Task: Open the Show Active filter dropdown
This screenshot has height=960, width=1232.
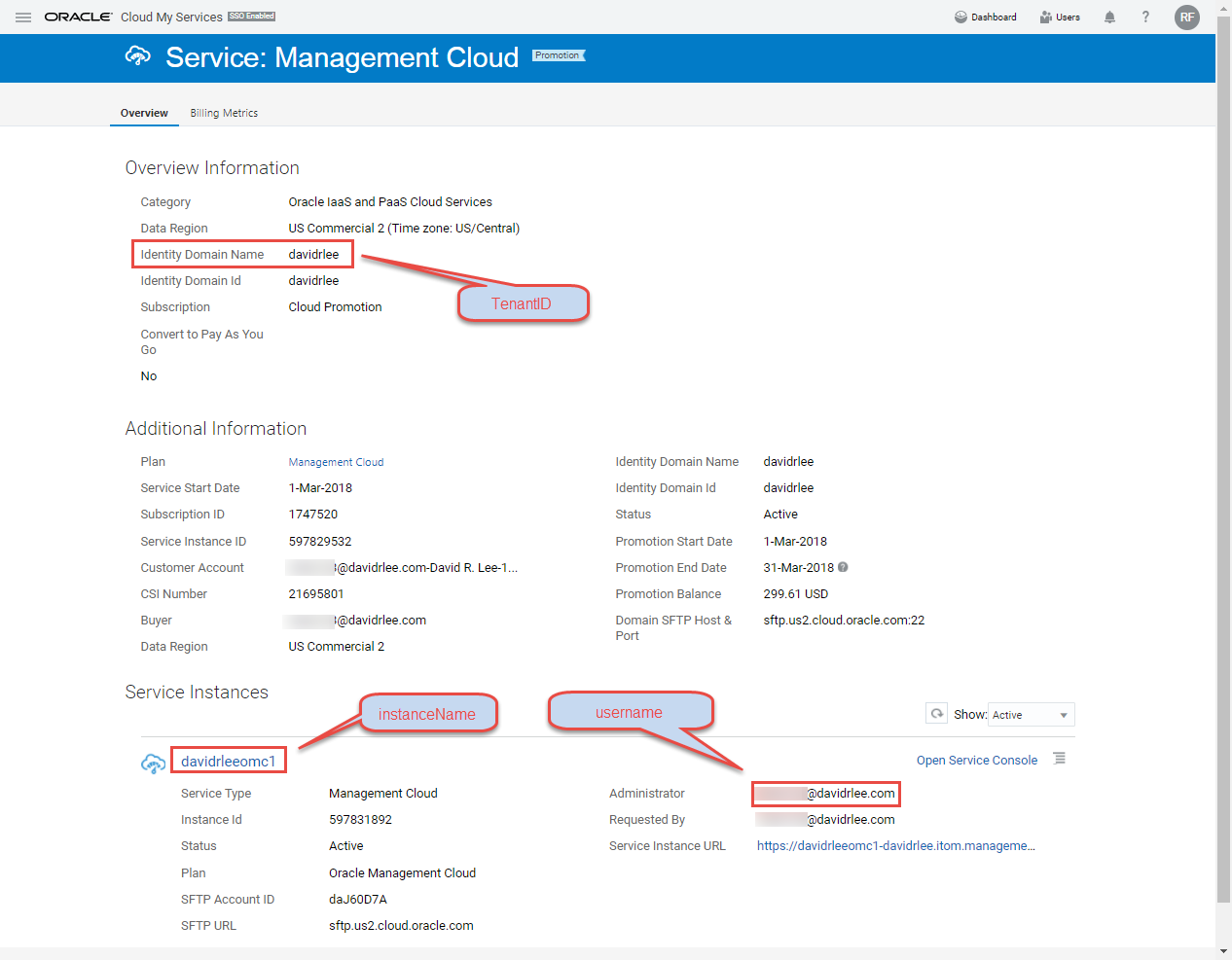Action: click(1032, 715)
